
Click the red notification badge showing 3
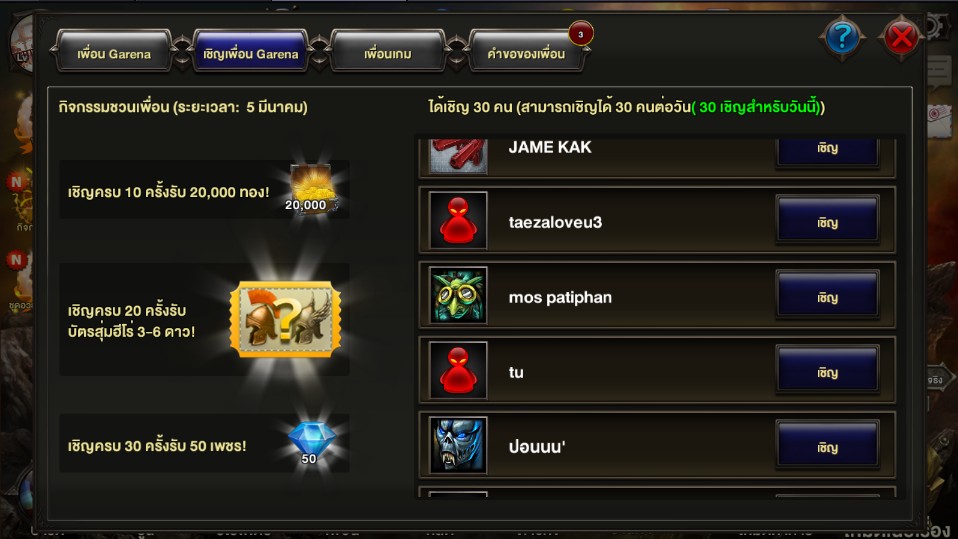(x=580, y=34)
